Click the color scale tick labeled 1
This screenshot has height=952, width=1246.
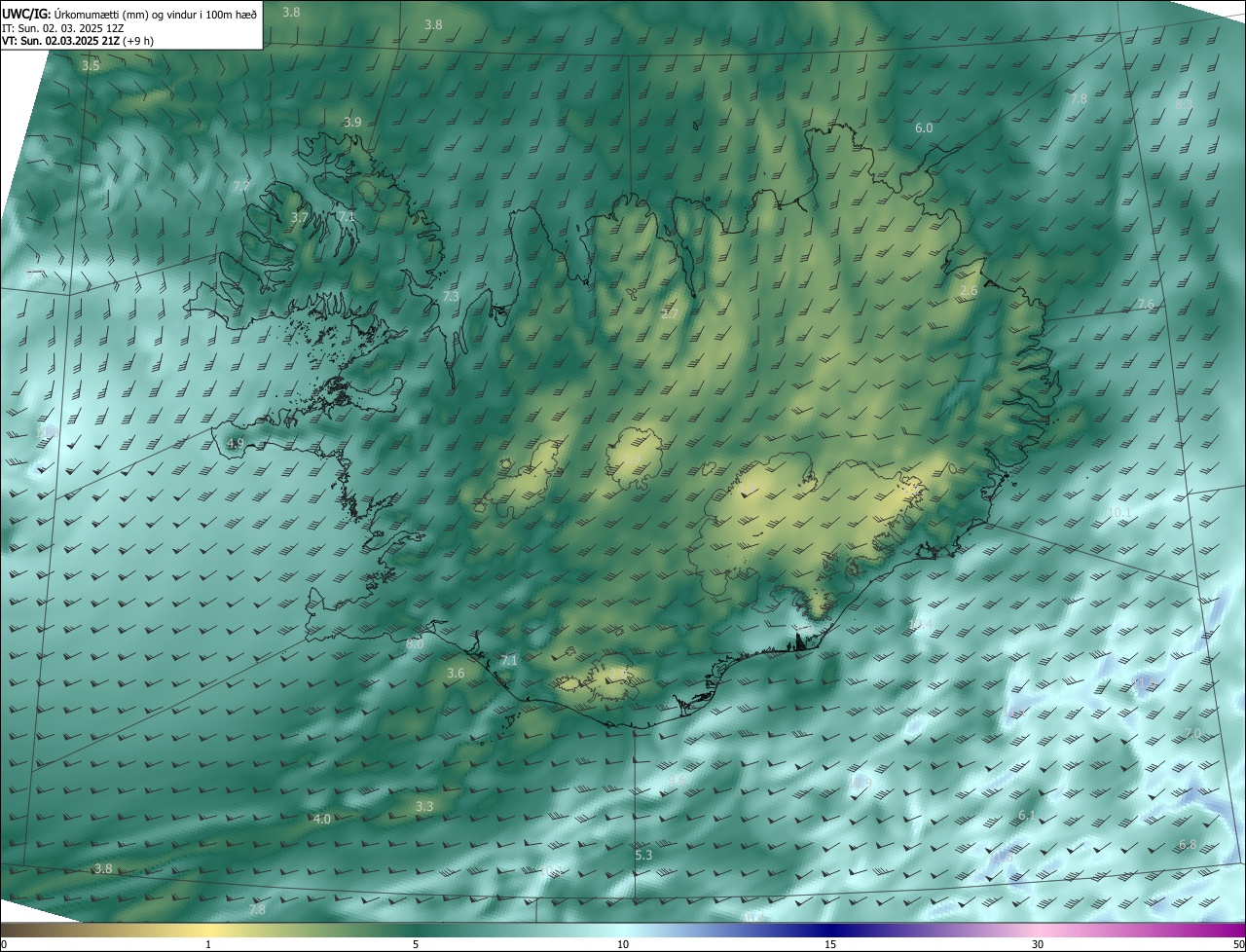(x=208, y=944)
